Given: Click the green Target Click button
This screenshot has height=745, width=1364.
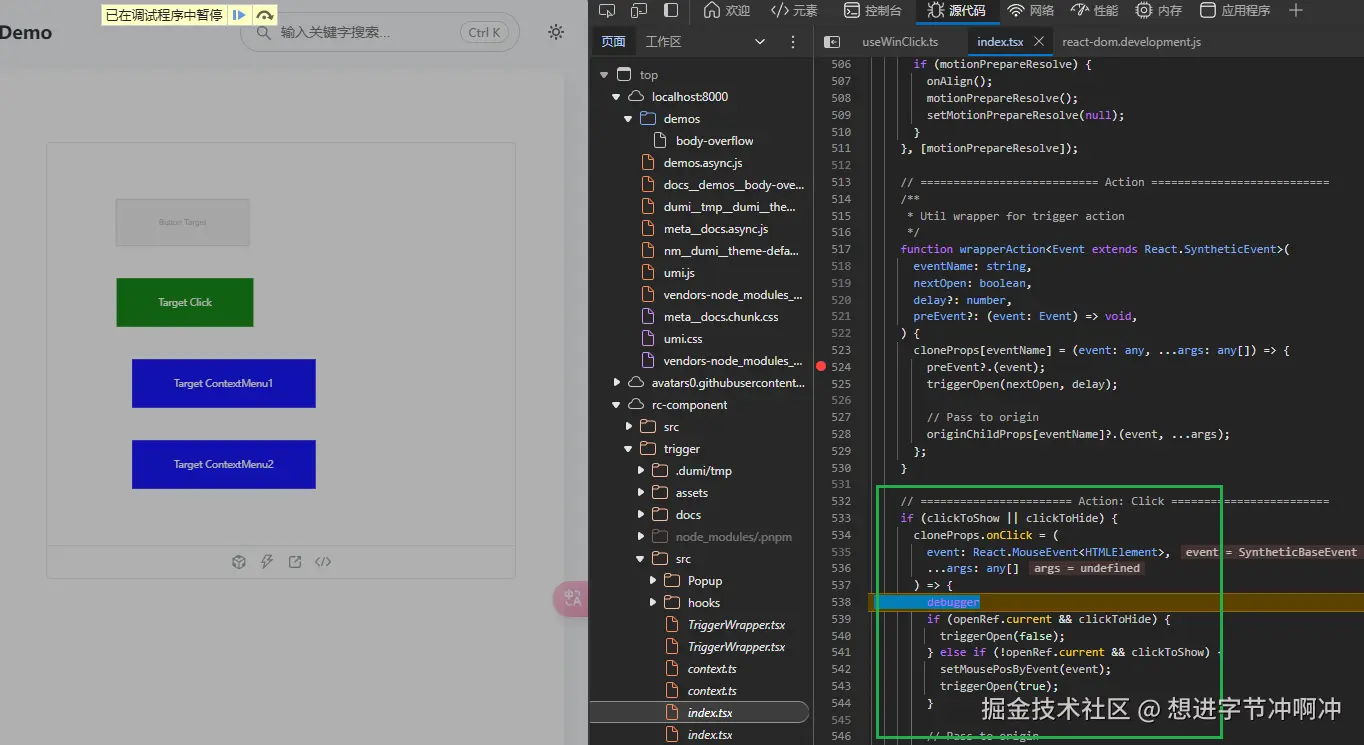Looking at the screenshot, I should (185, 302).
